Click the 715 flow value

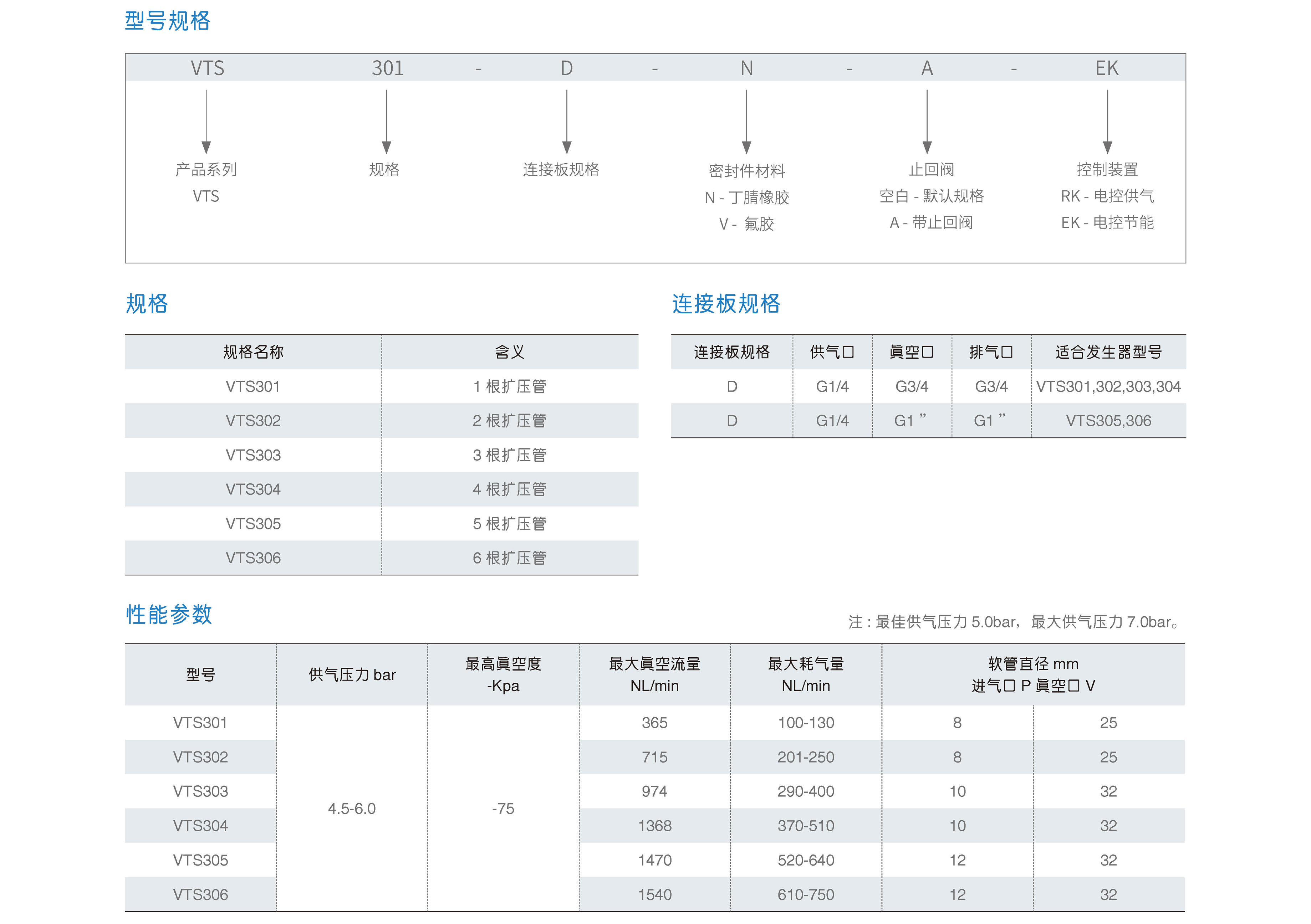click(x=654, y=757)
